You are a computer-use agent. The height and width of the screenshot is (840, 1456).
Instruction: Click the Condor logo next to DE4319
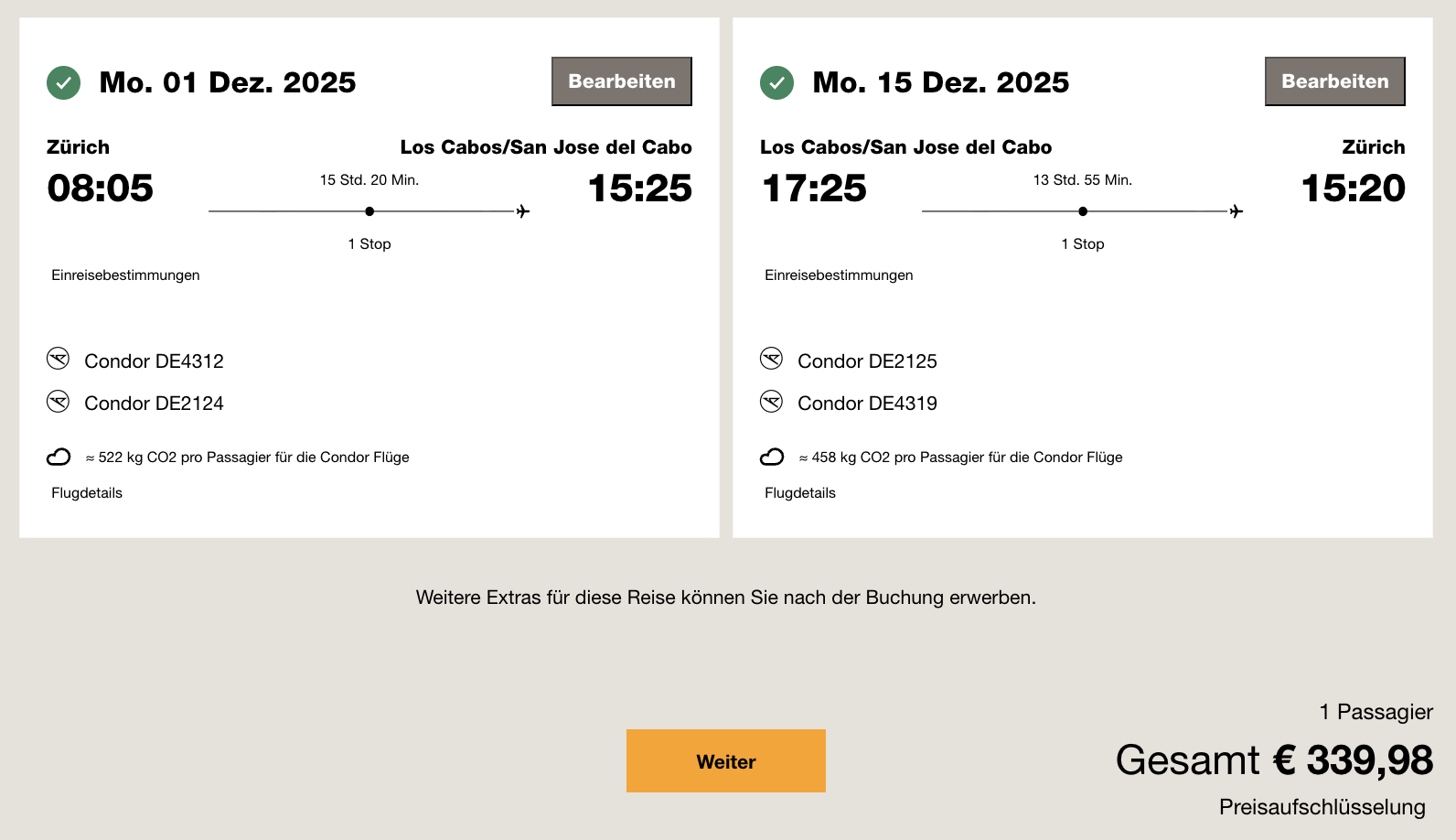click(x=771, y=402)
